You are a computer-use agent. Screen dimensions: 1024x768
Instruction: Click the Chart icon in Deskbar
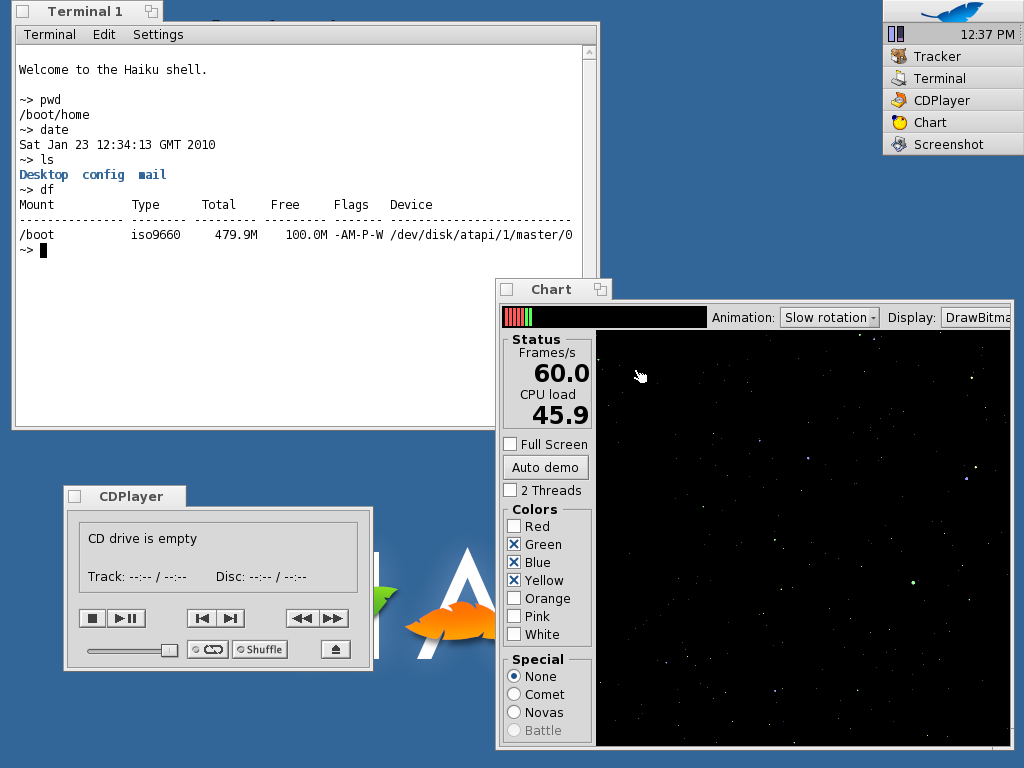click(x=899, y=123)
